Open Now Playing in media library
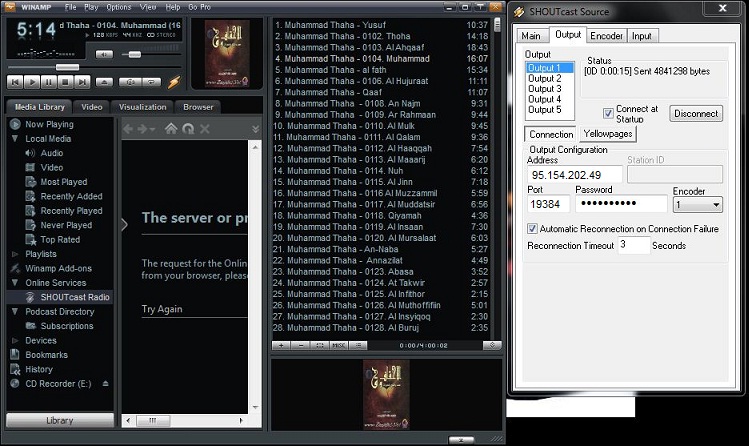The height and width of the screenshot is (446, 749). pyautogui.click(x=49, y=124)
